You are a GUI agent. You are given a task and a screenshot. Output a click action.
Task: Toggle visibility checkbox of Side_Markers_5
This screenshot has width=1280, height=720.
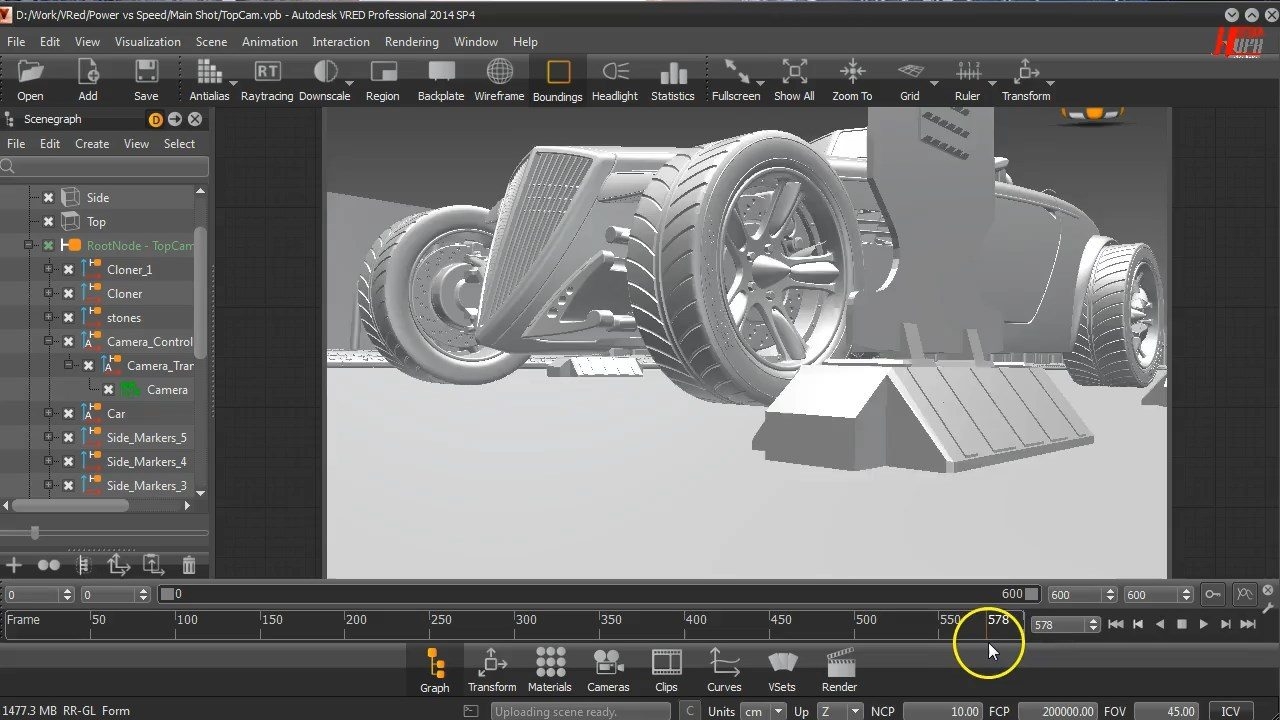coord(68,438)
